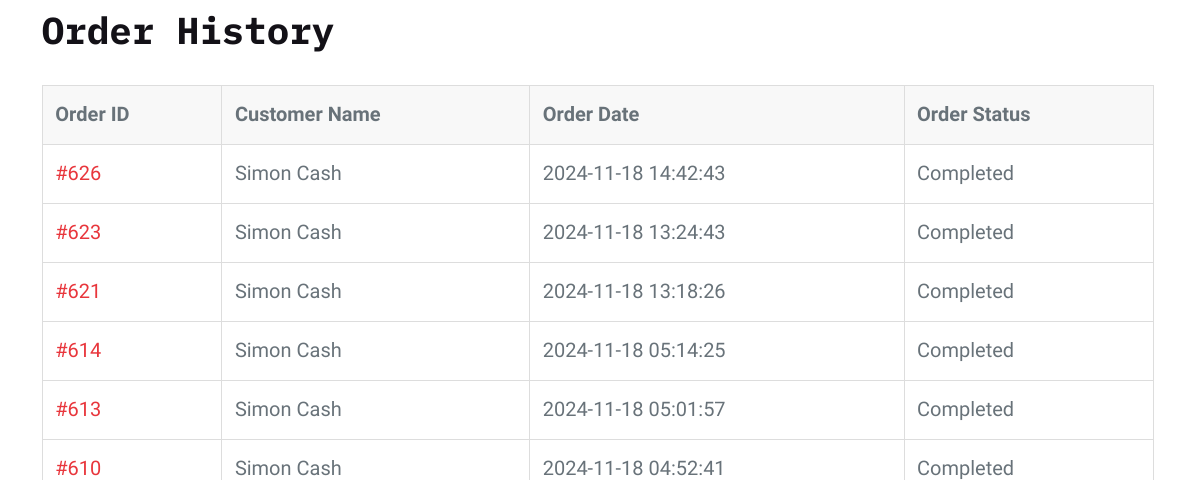Open order #623 details link
Viewport: 1180px width, 480px height.
pyautogui.click(x=78, y=232)
